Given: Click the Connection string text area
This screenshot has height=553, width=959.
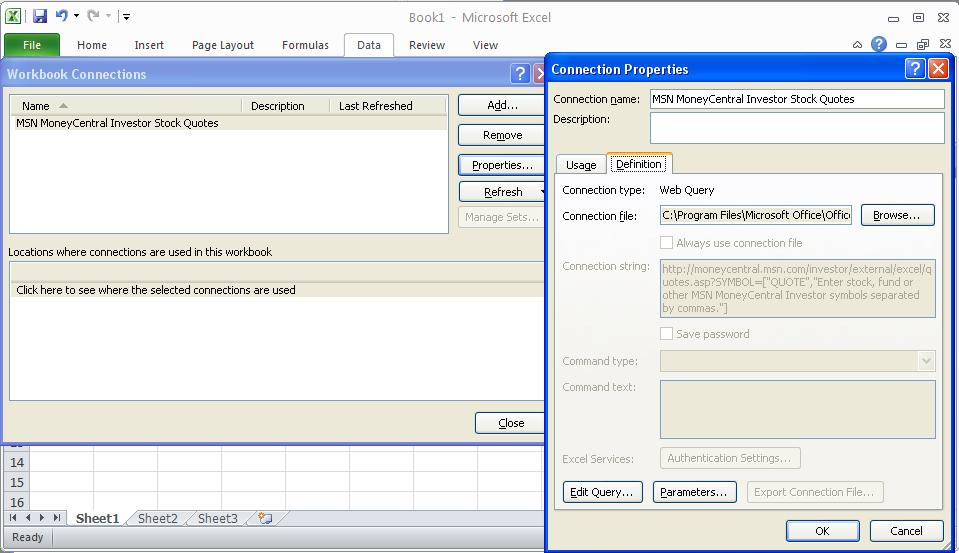Looking at the screenshot, I should (x=798, y=288).
